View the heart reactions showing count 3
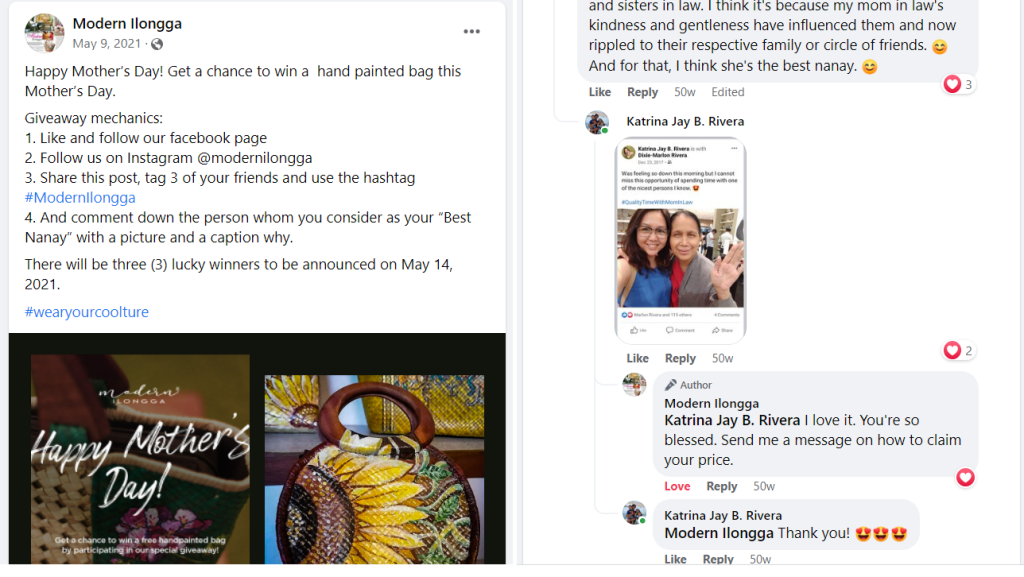This screenshot has height=577, width=1024. click(958, 85)
